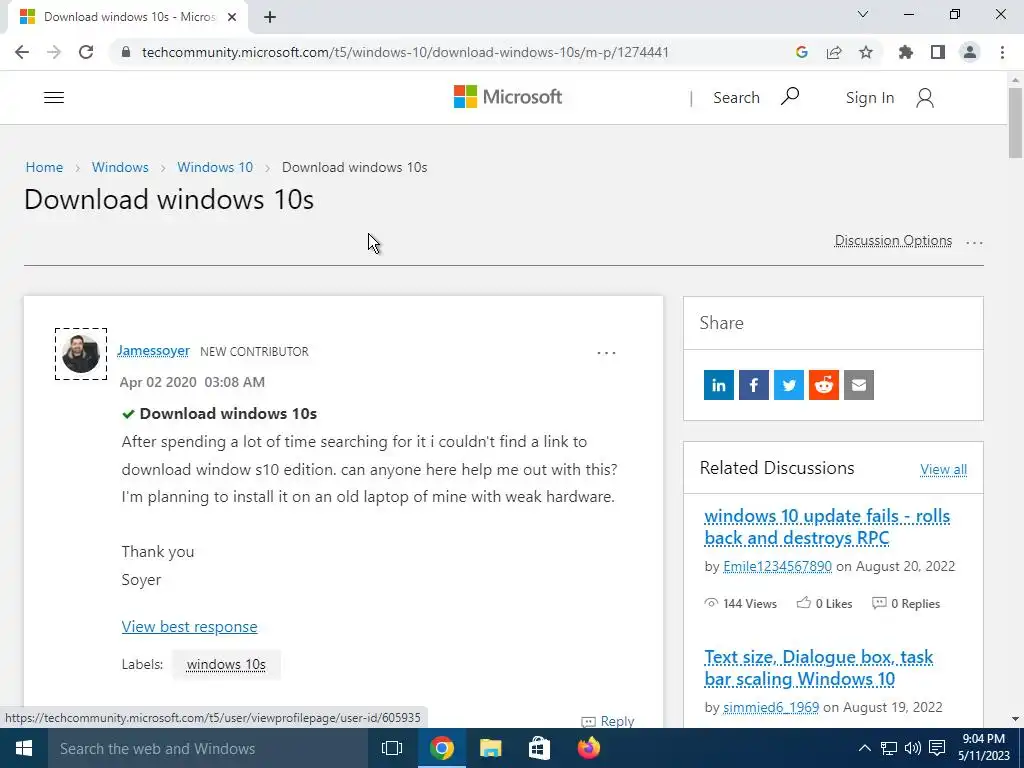Click the Google icon in address bar

tap(802, 52)
